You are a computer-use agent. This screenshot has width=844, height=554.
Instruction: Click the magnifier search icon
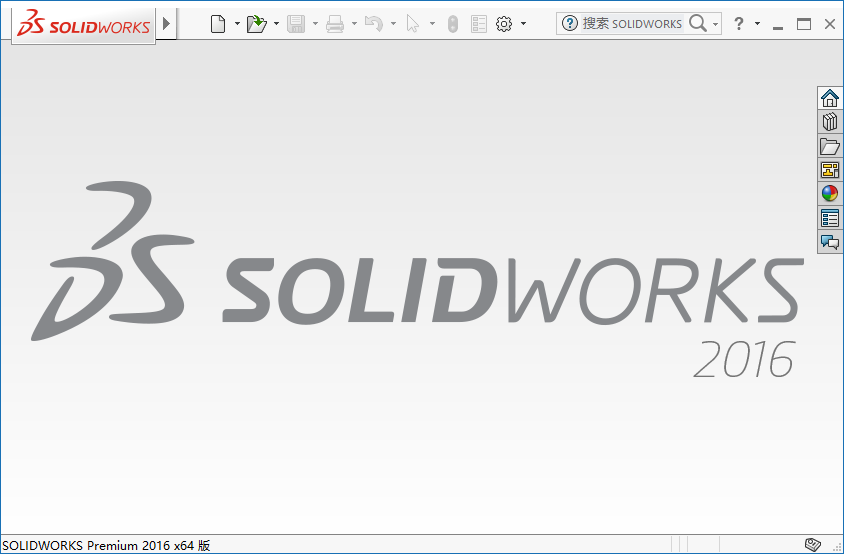(698, 23)
